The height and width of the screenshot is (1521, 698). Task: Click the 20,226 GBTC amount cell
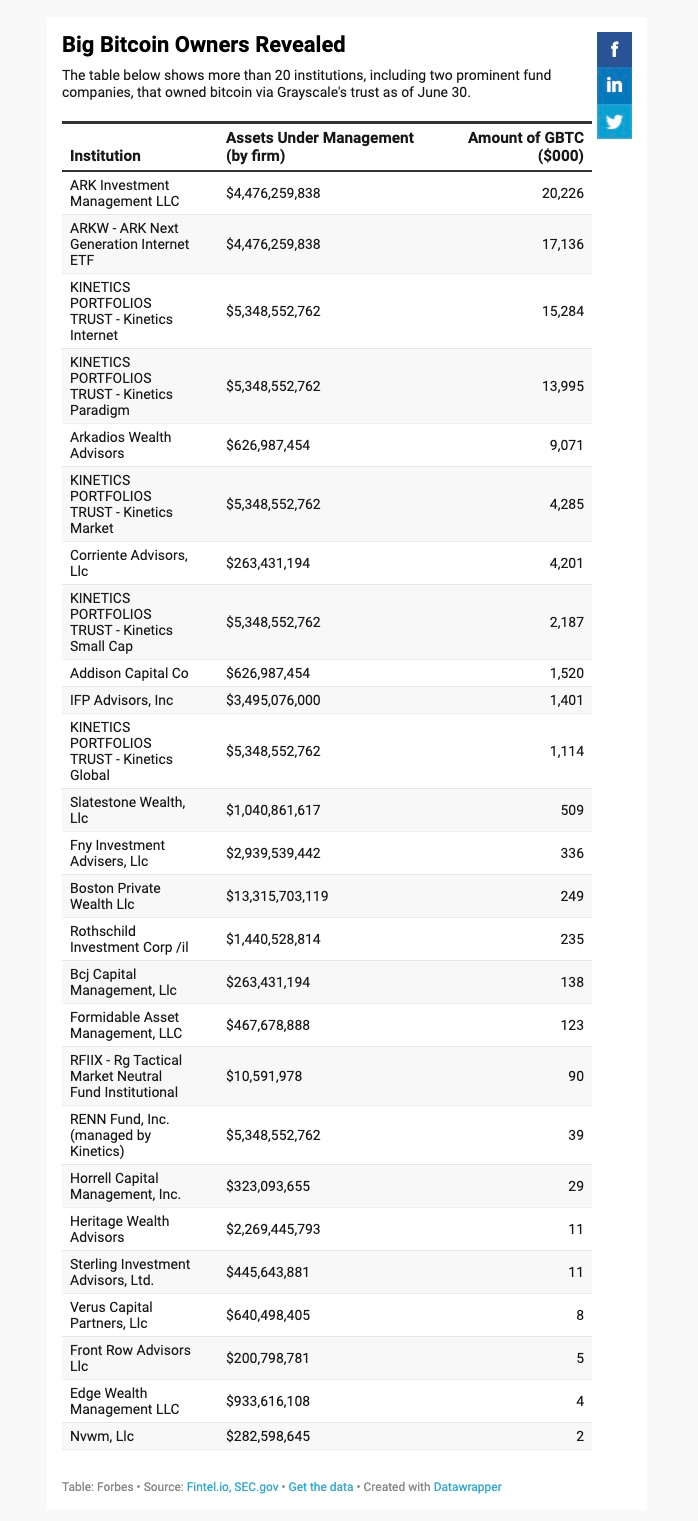[x=562, y=193]
